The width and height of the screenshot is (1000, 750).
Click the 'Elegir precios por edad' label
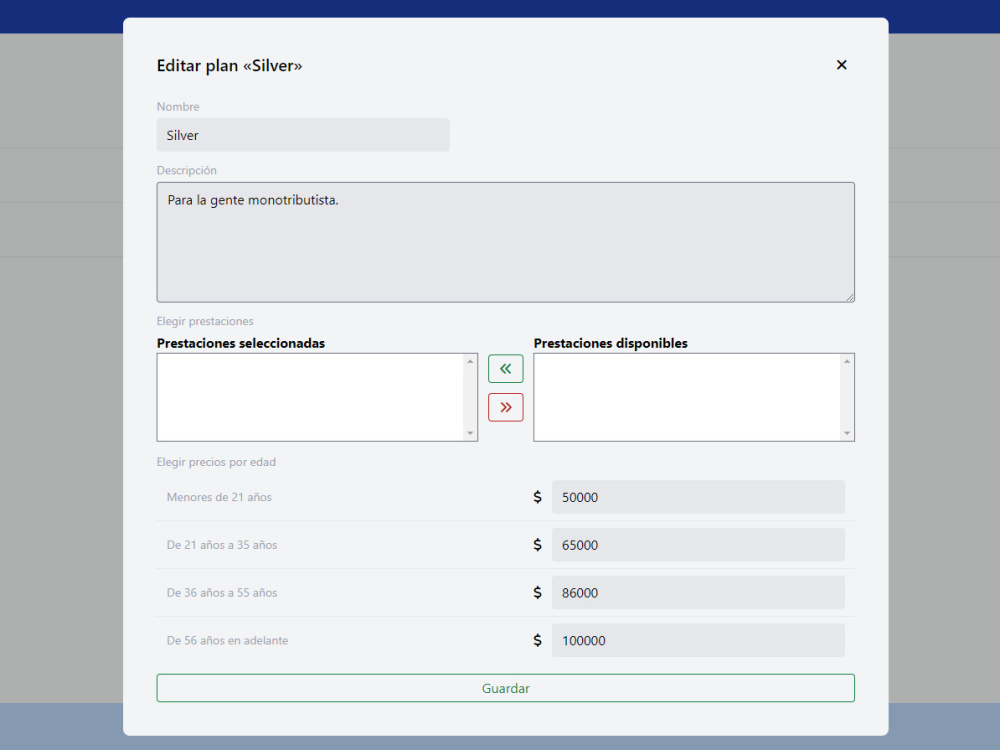(x=216, y=462)
